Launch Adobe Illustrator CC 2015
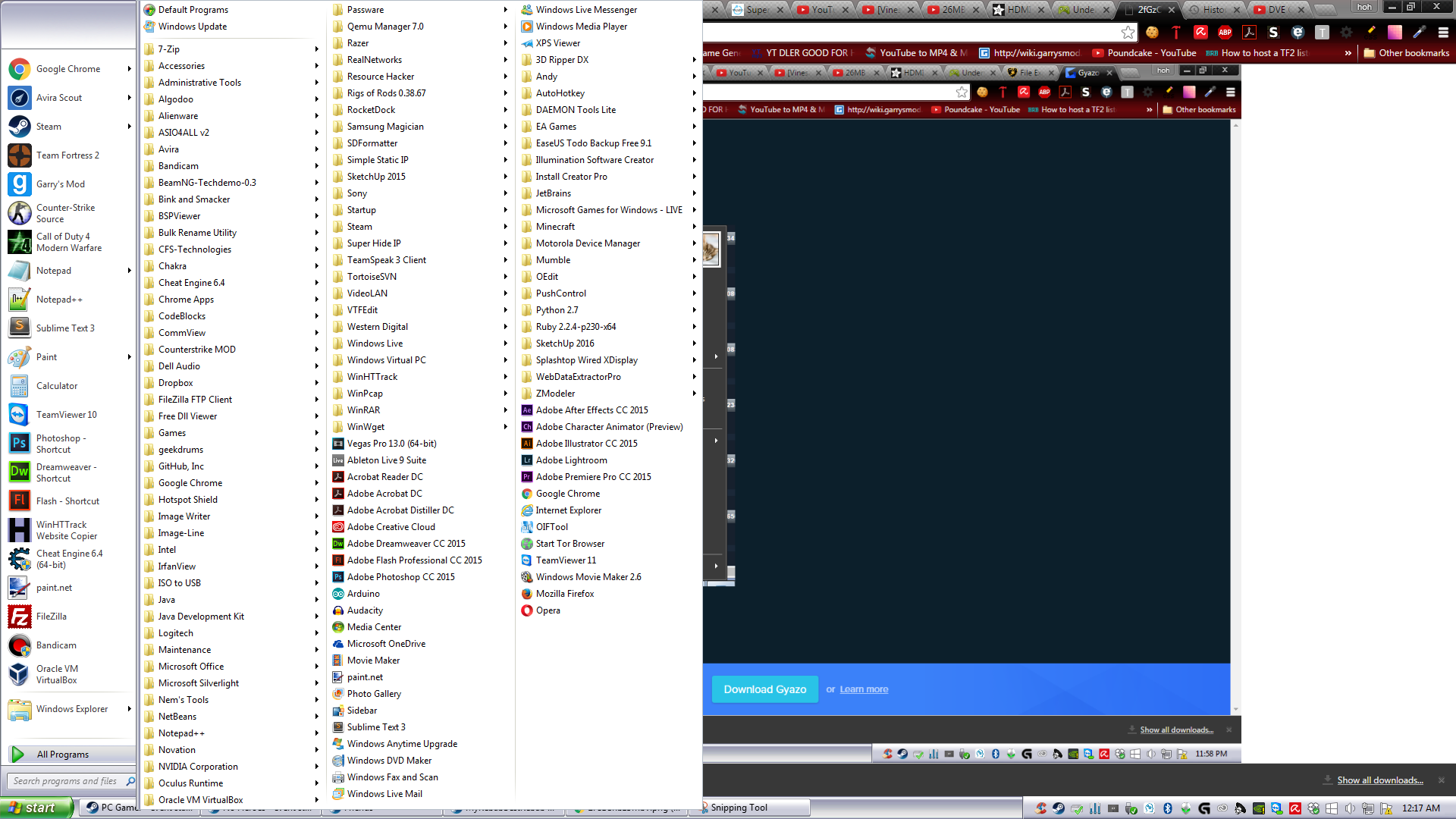The width and height of the screenshot is (1456, 819). point(586,444)
